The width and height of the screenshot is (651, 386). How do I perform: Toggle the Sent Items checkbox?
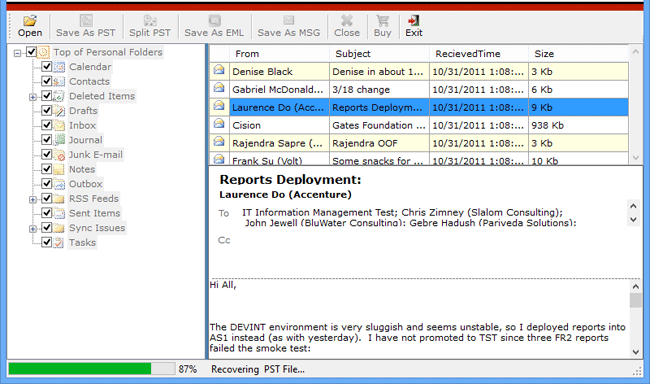tap(46, 213)
